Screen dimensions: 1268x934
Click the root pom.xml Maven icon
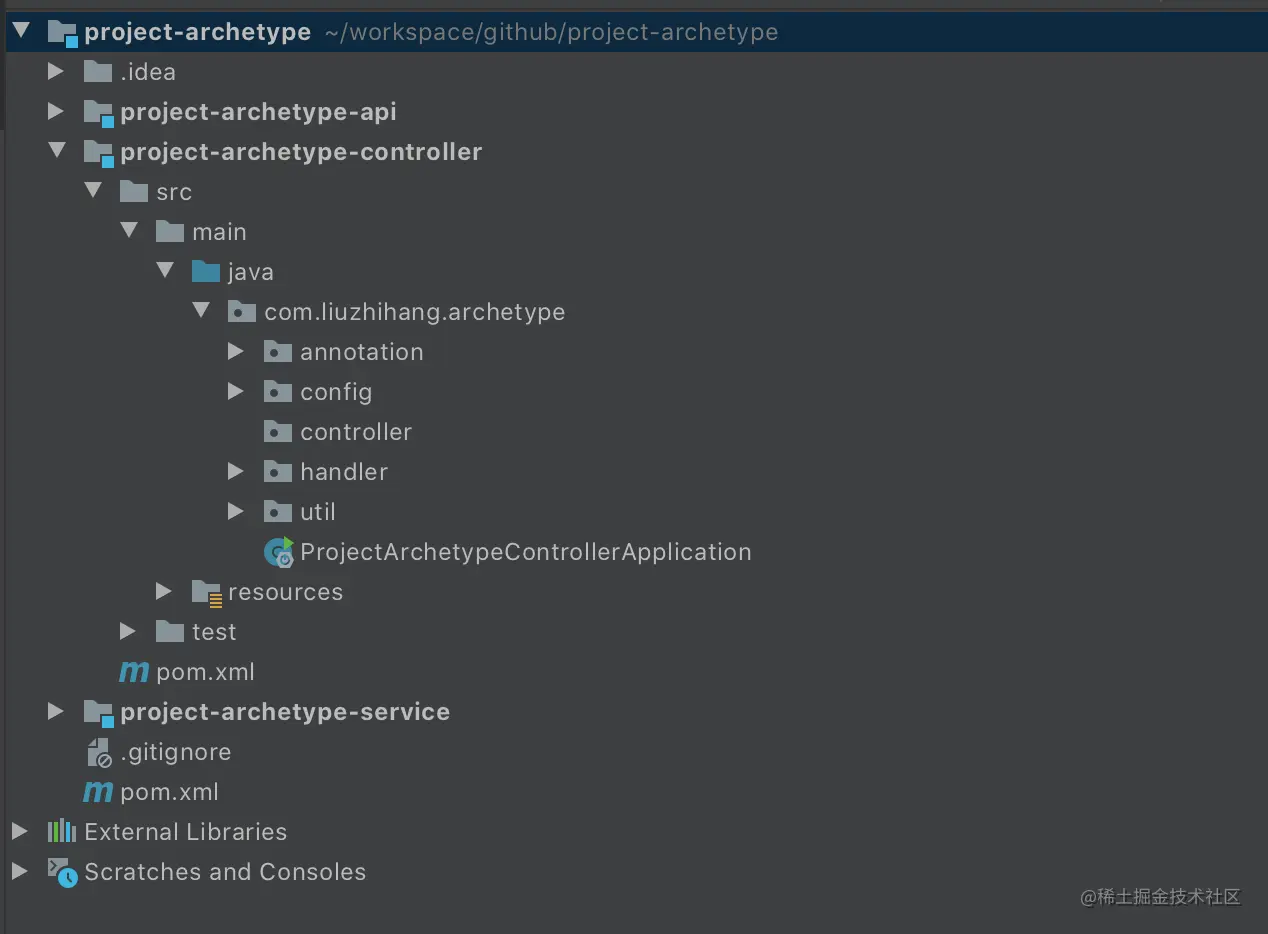[x=98, y=792]
